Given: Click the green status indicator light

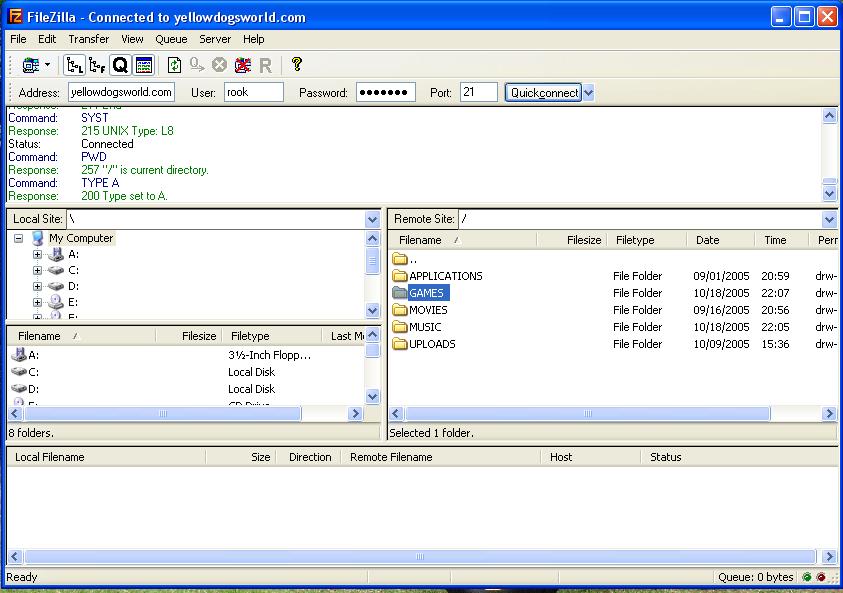Looking at the screenshot, I should pyautogui.click(x=807, y=577).
